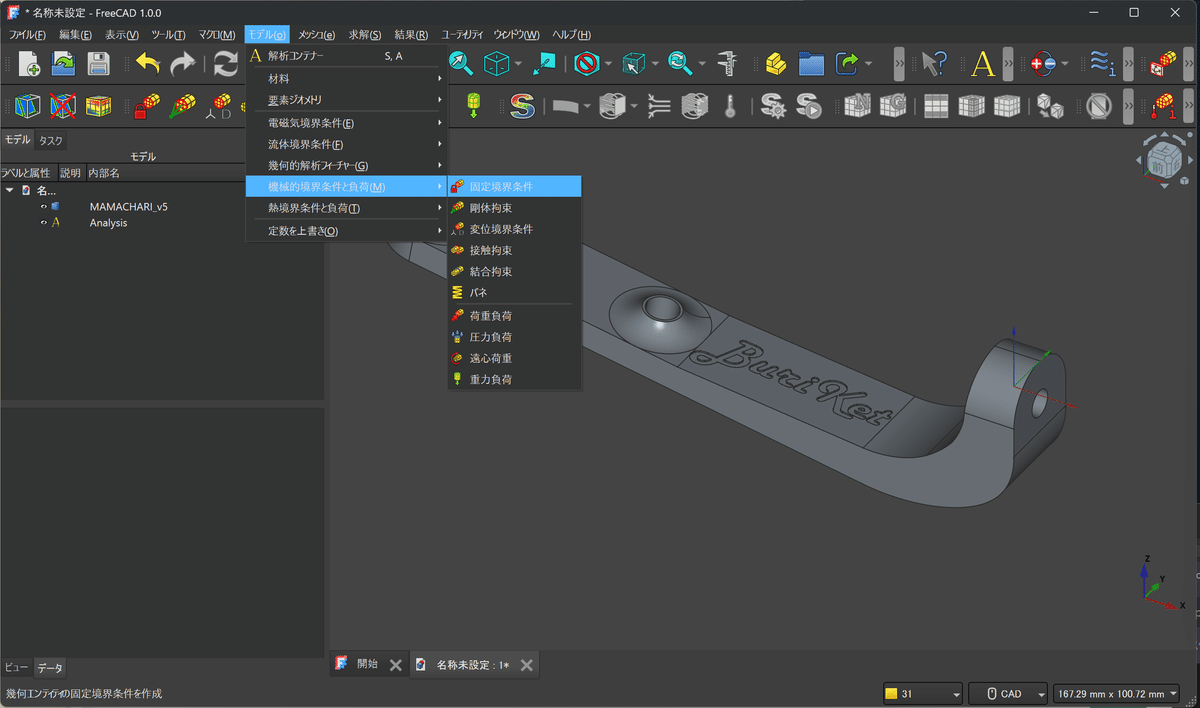Image resolution: width=1200 pixels, height=708 pixels.
Task: Select 接触拘束 in the submenu
Action: click(x=514, y=250)
